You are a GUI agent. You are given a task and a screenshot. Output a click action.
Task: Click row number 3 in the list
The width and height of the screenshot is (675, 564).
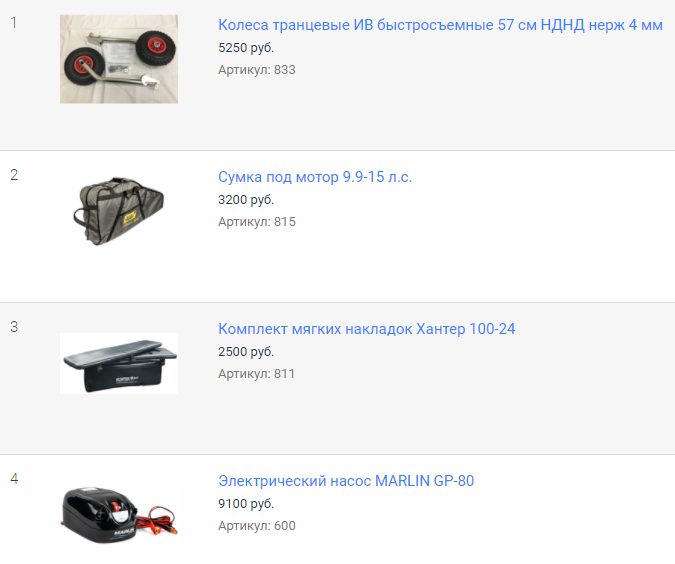point(14,327)
